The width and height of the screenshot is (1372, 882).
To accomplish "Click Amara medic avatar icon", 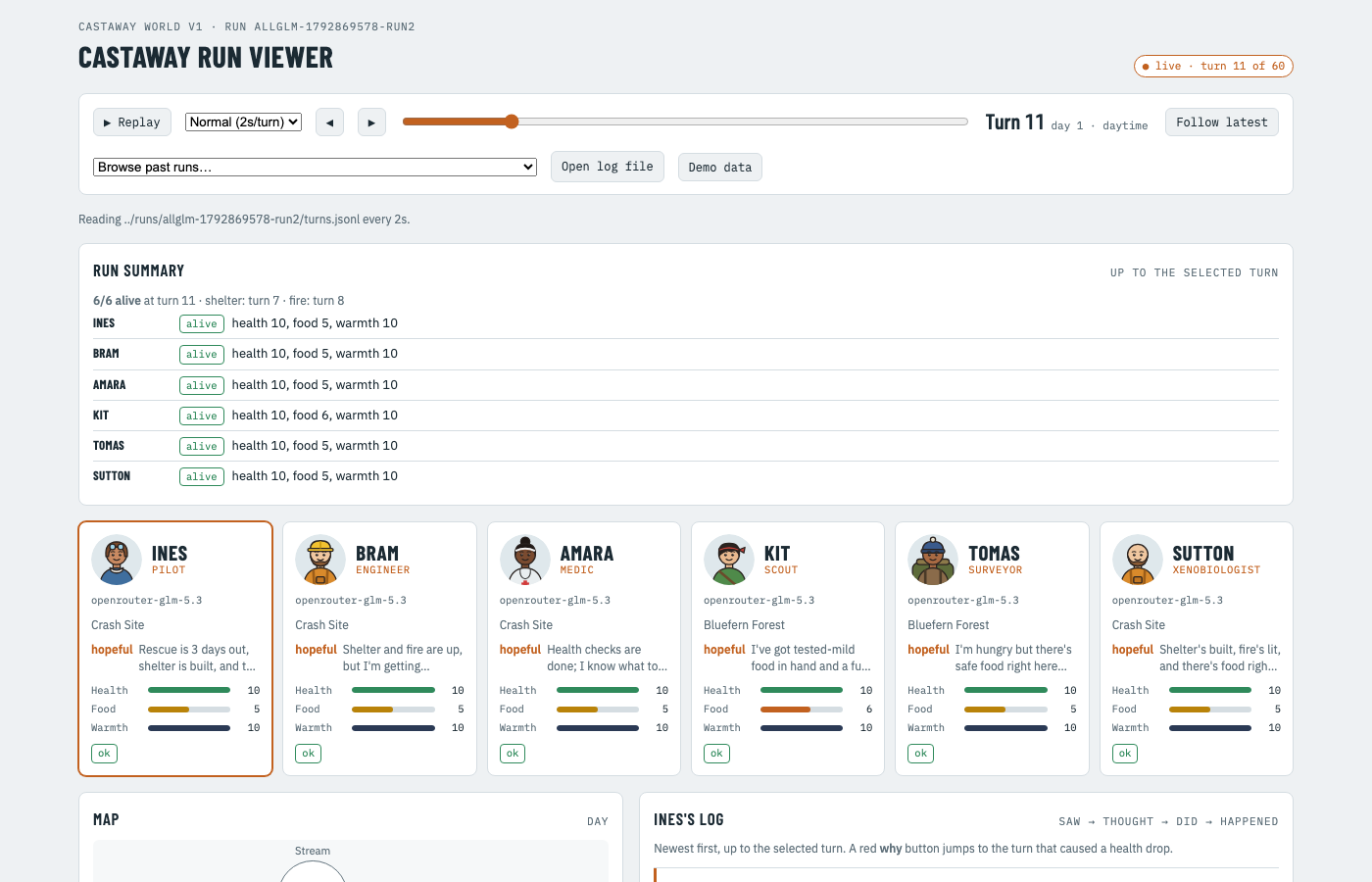I will 525,560.
